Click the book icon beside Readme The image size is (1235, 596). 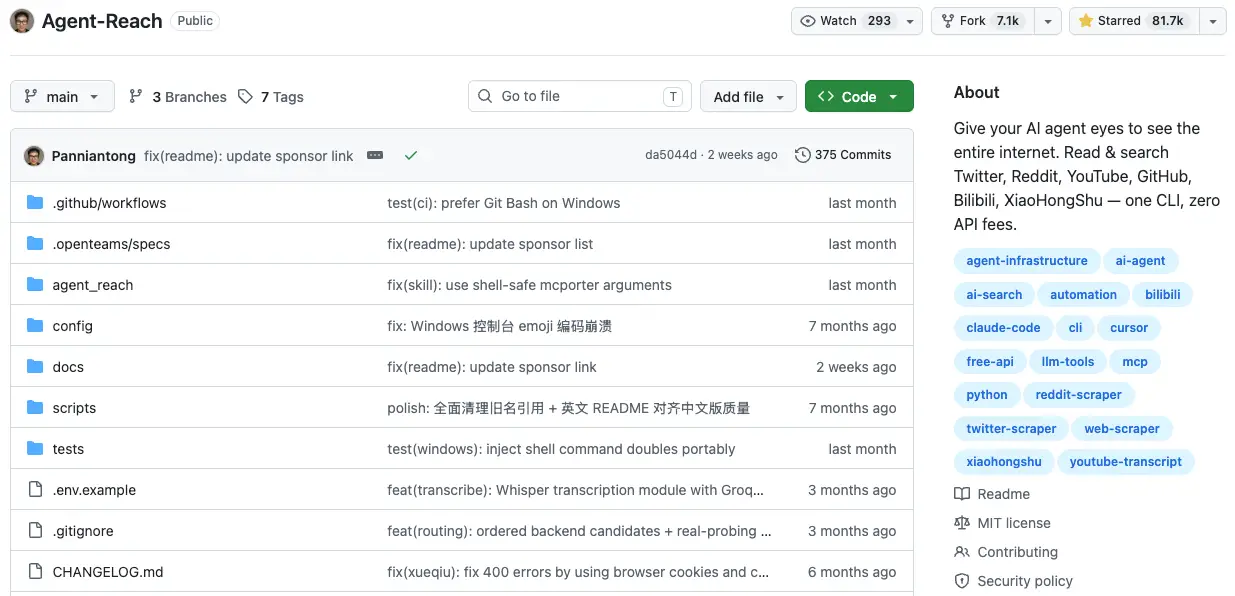click(962, 494)
